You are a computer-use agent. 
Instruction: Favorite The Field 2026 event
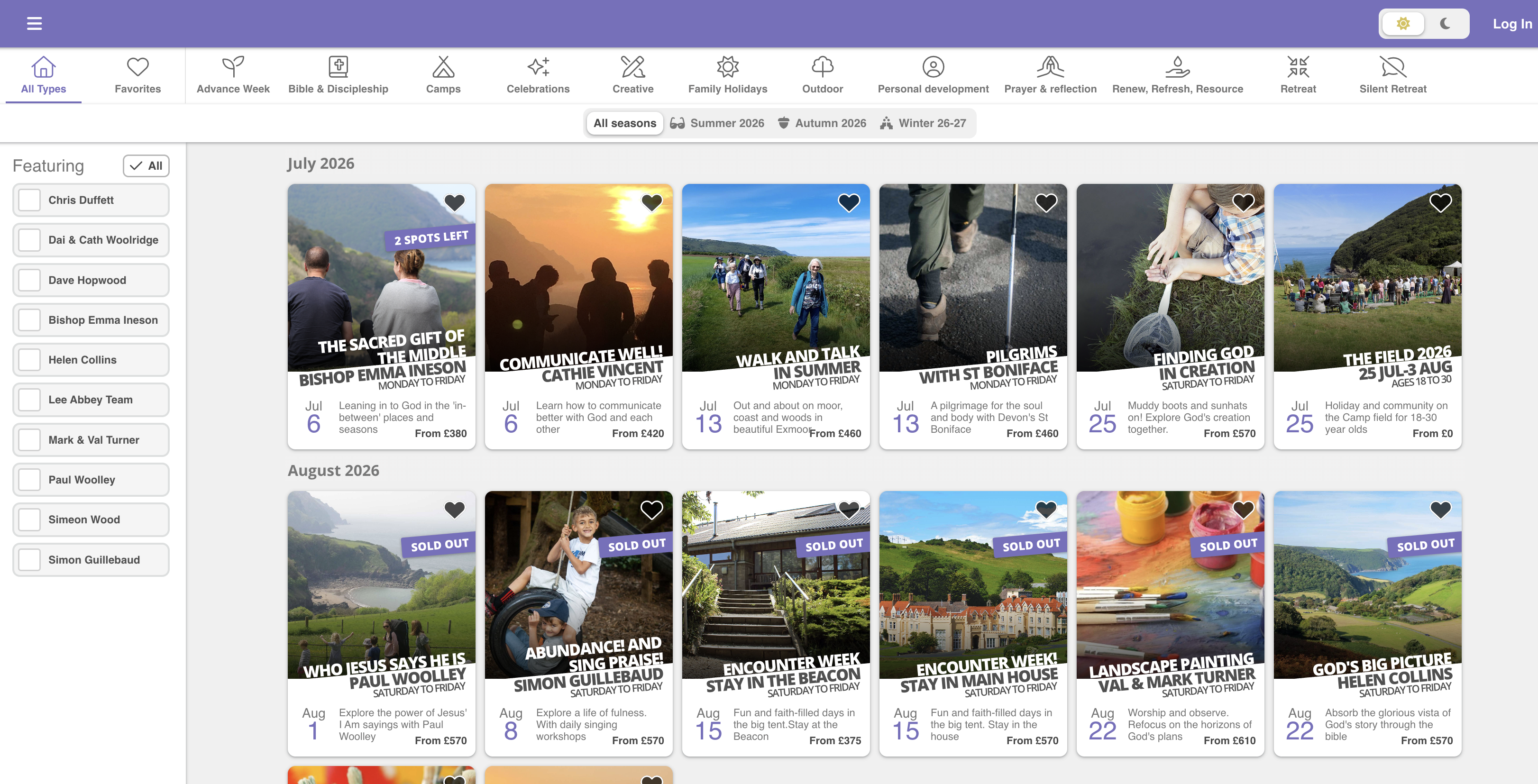(x=1440, y=203)
